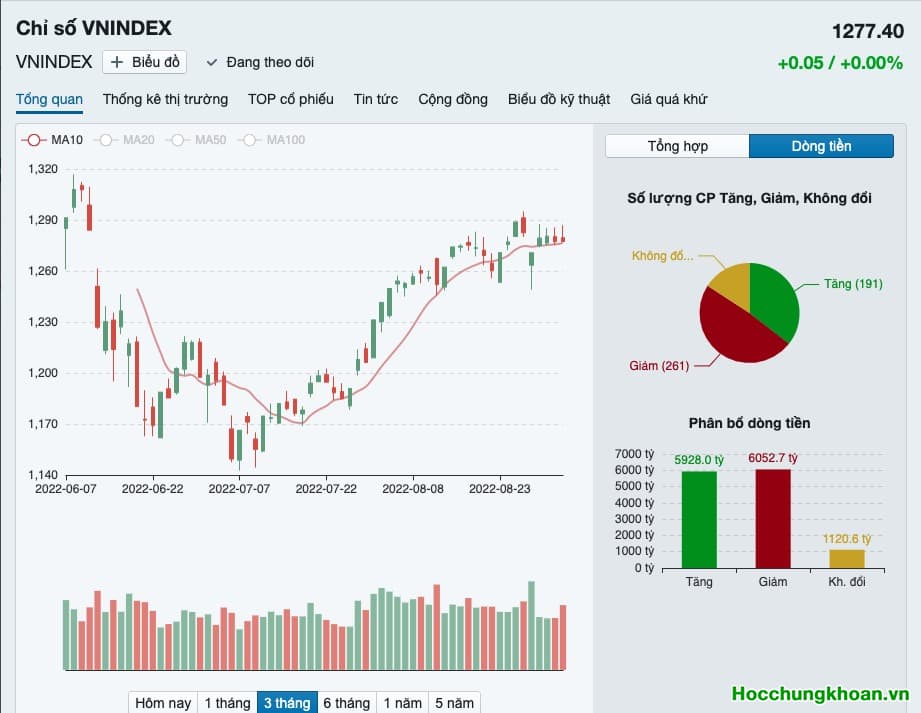
Task: View the Giá quá khứ tab
Action: tap(668, 99)
